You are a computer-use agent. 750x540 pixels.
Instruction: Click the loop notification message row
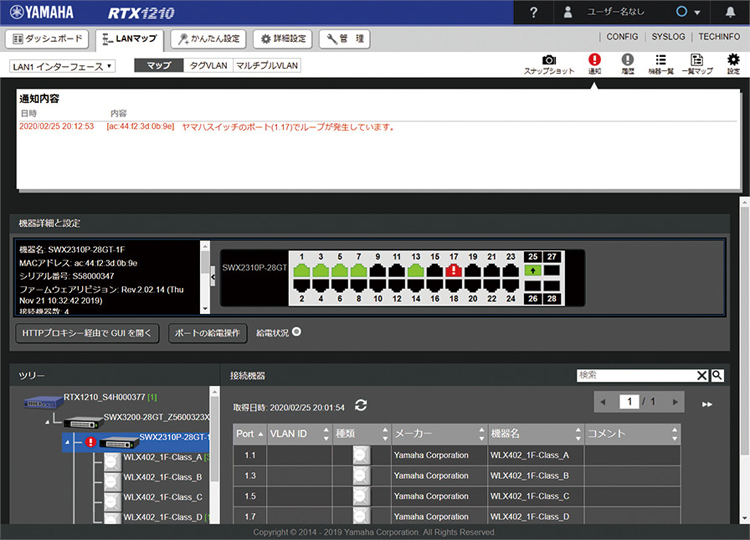tap(378, 127)
